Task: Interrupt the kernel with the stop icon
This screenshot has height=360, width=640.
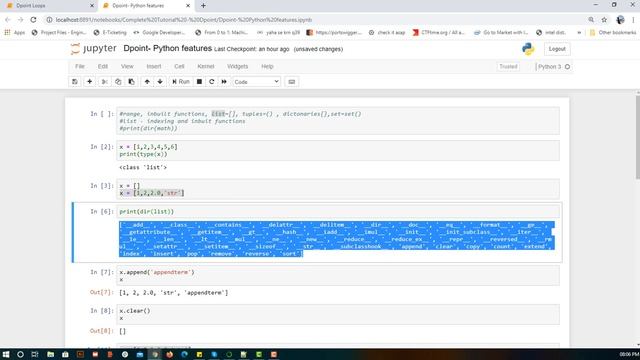Action: 199,82
